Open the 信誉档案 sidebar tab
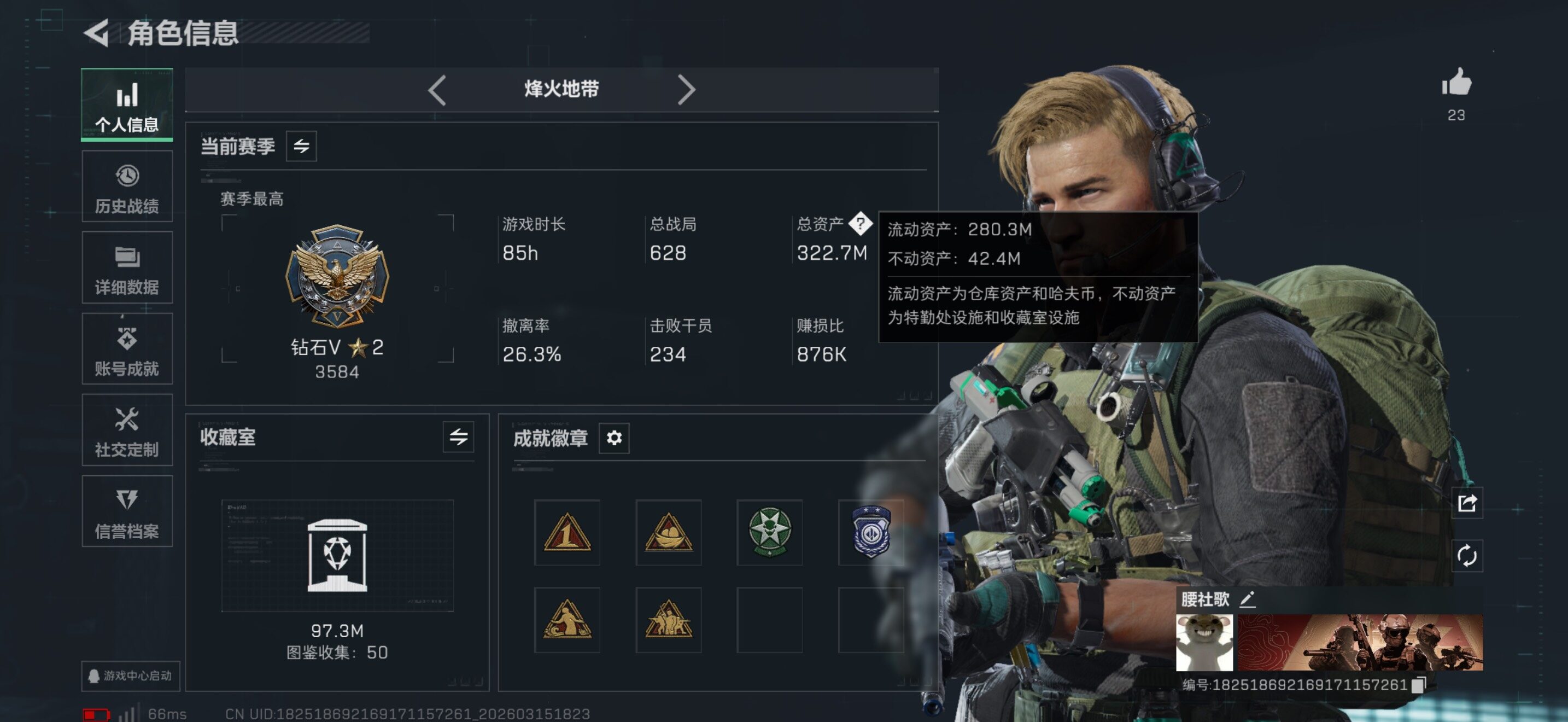Viewport: 1568px width, 722px height. [x=127, y=511]
